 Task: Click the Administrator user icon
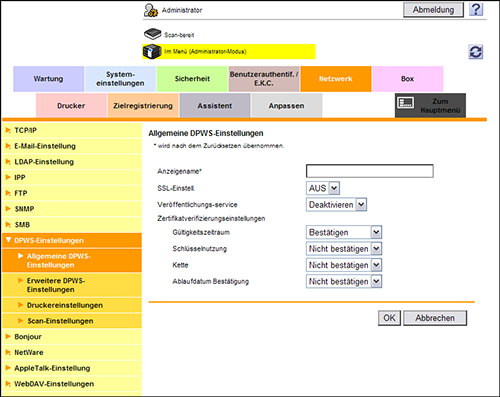(x=151, y=10)
